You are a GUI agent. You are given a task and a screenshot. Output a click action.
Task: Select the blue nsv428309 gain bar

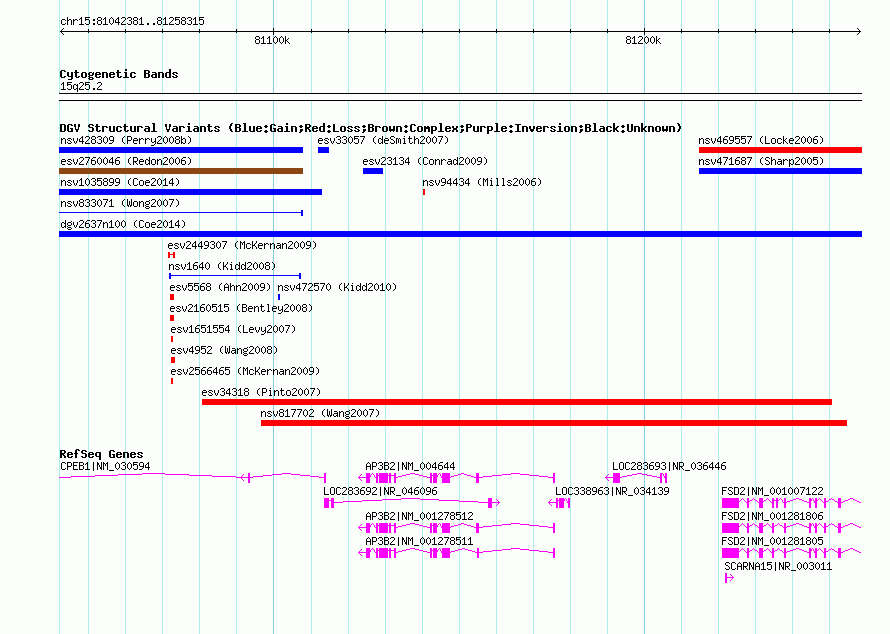pos(181,150)
